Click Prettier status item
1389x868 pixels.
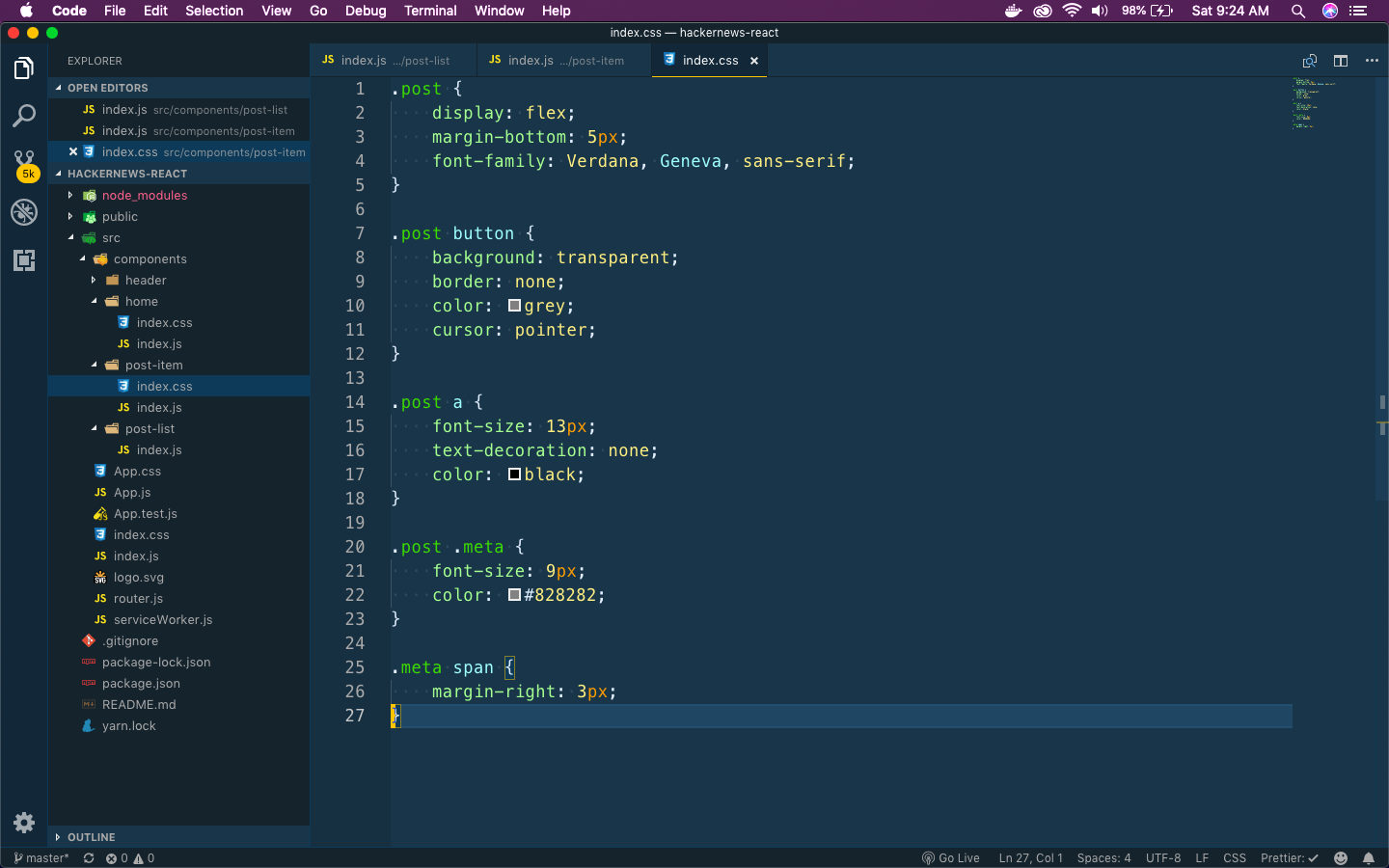[1290, 858]
